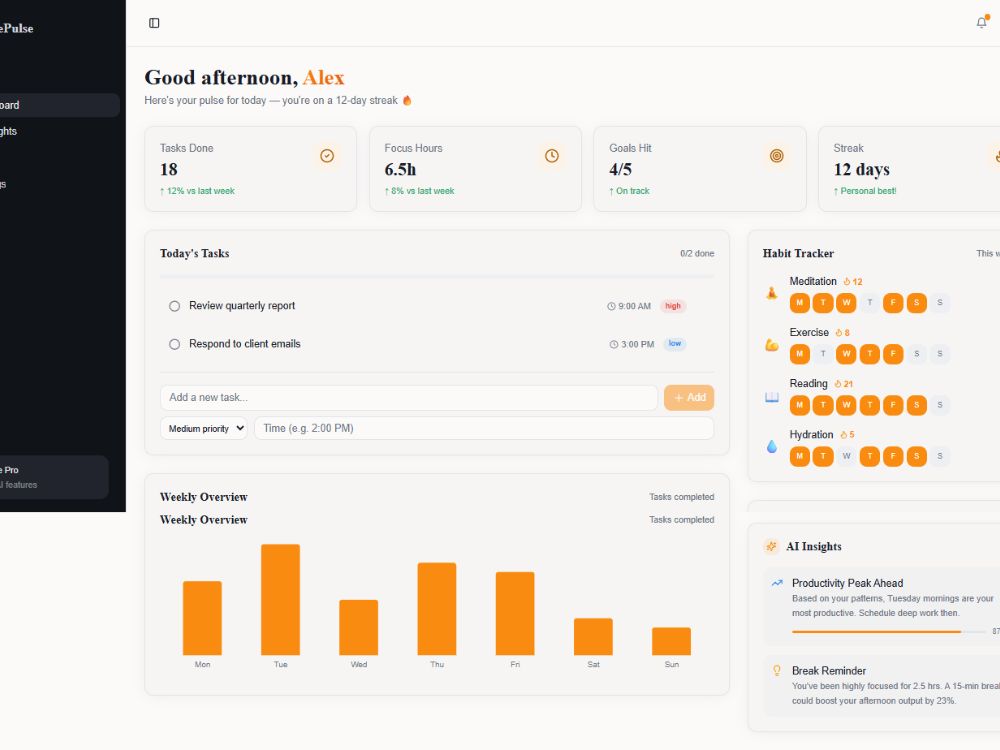Click the Break Reminder insight title

[x=829, y=671]
